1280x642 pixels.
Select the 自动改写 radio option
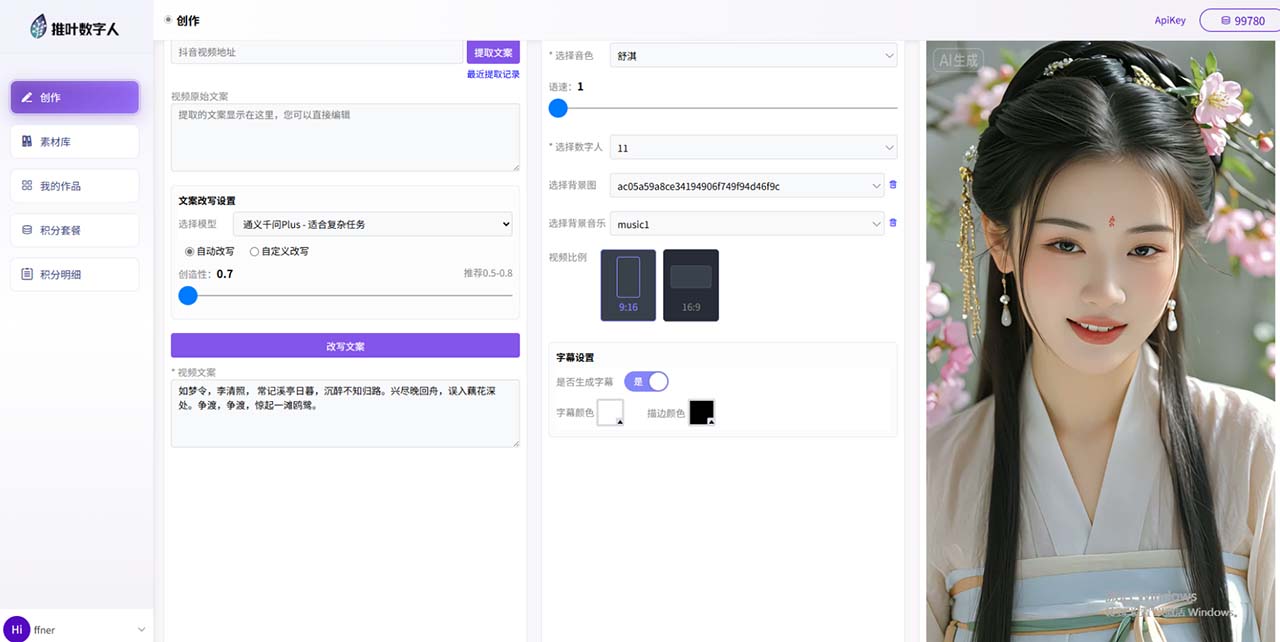190,251
